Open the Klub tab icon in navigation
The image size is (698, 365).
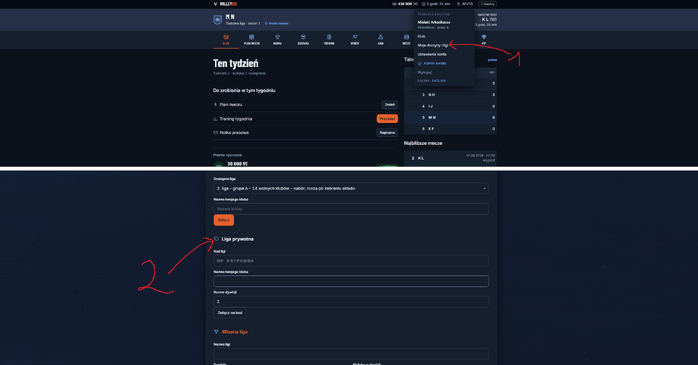(226, 37)
